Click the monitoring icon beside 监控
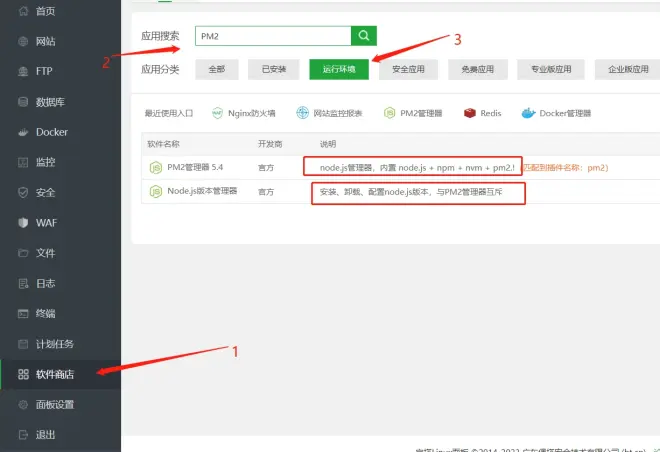 click(23, 162)
